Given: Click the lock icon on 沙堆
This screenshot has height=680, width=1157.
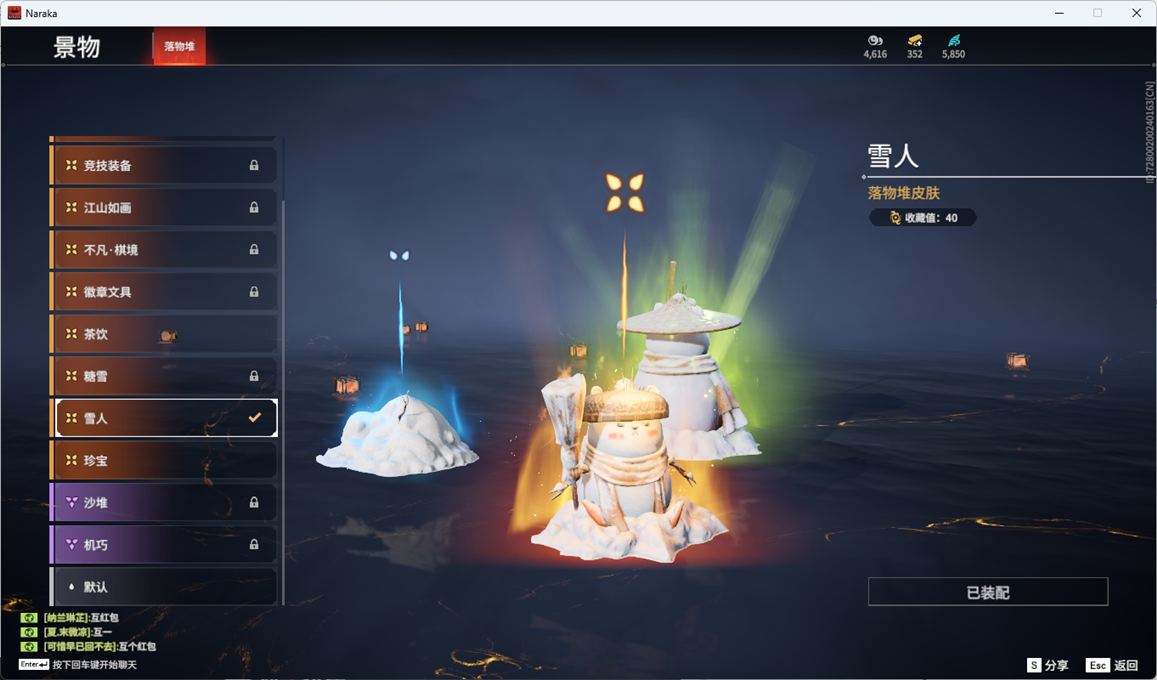Looking at the screenshot, I should 254,502.
